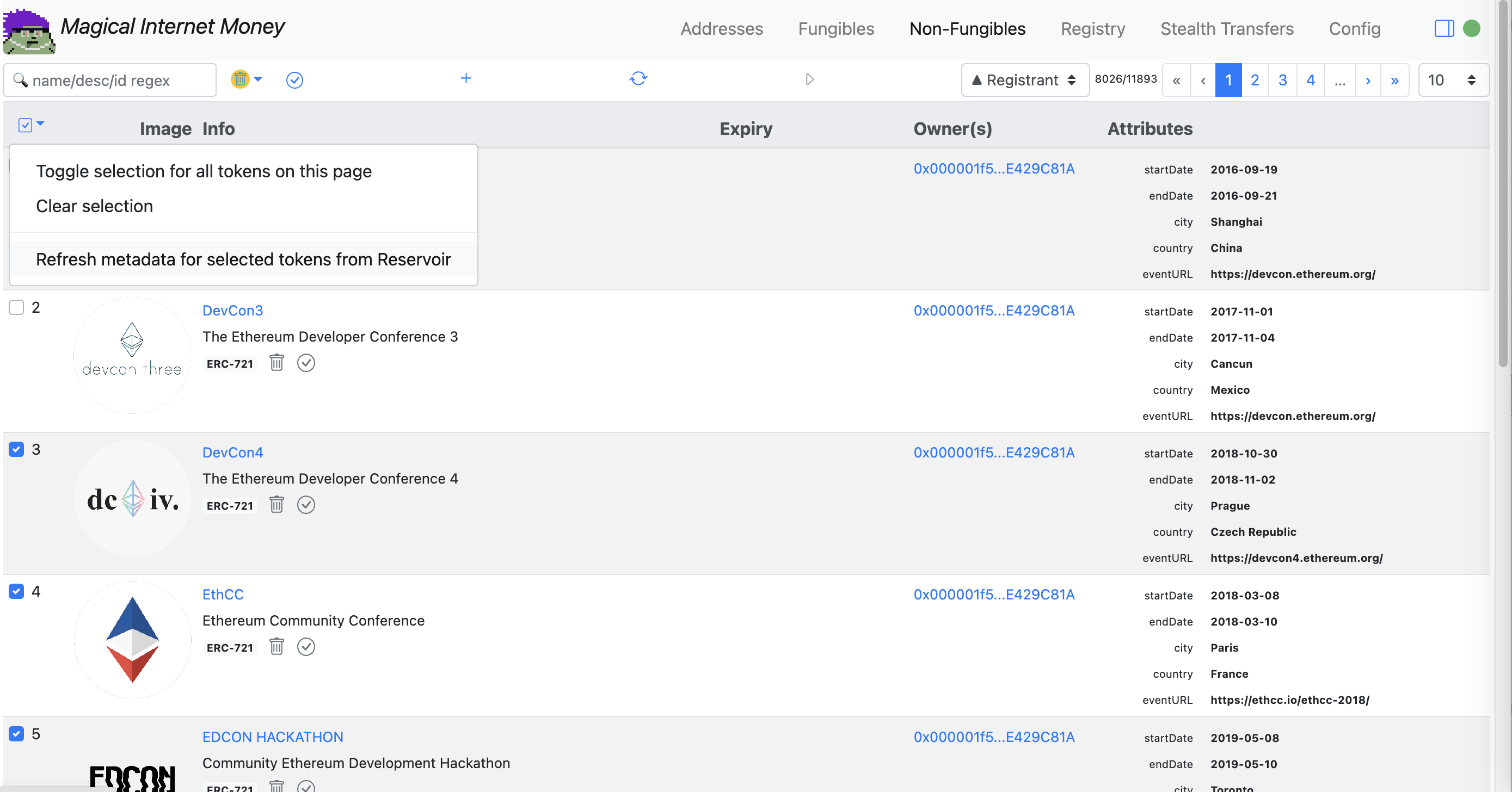Screen dimensions: 1512x792
Task: Check the checkbox for row 2
Action: coord(16,307)
